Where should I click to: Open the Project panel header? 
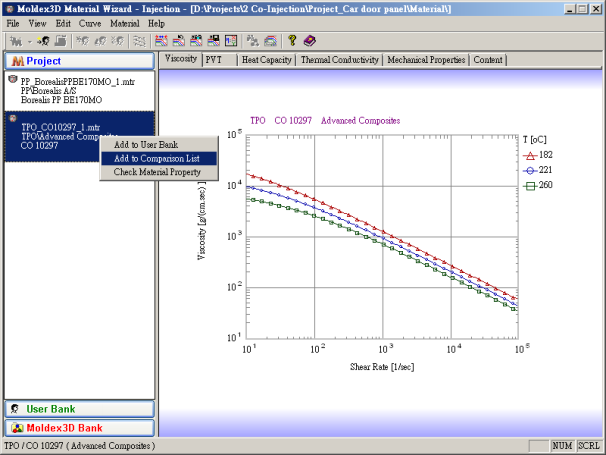(80, 61)
